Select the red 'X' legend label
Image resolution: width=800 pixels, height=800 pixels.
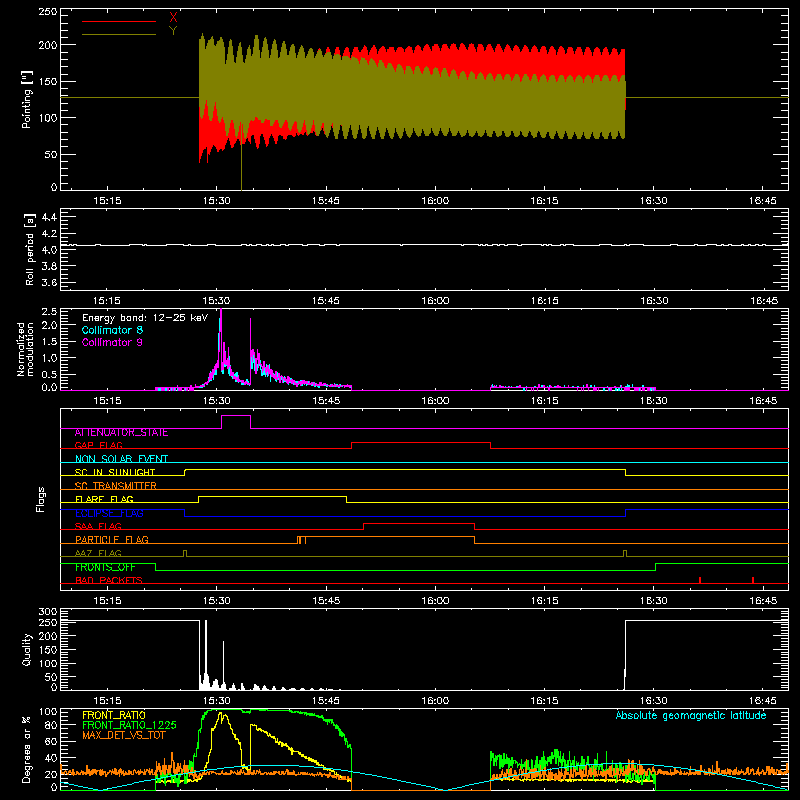coord(173,18)
